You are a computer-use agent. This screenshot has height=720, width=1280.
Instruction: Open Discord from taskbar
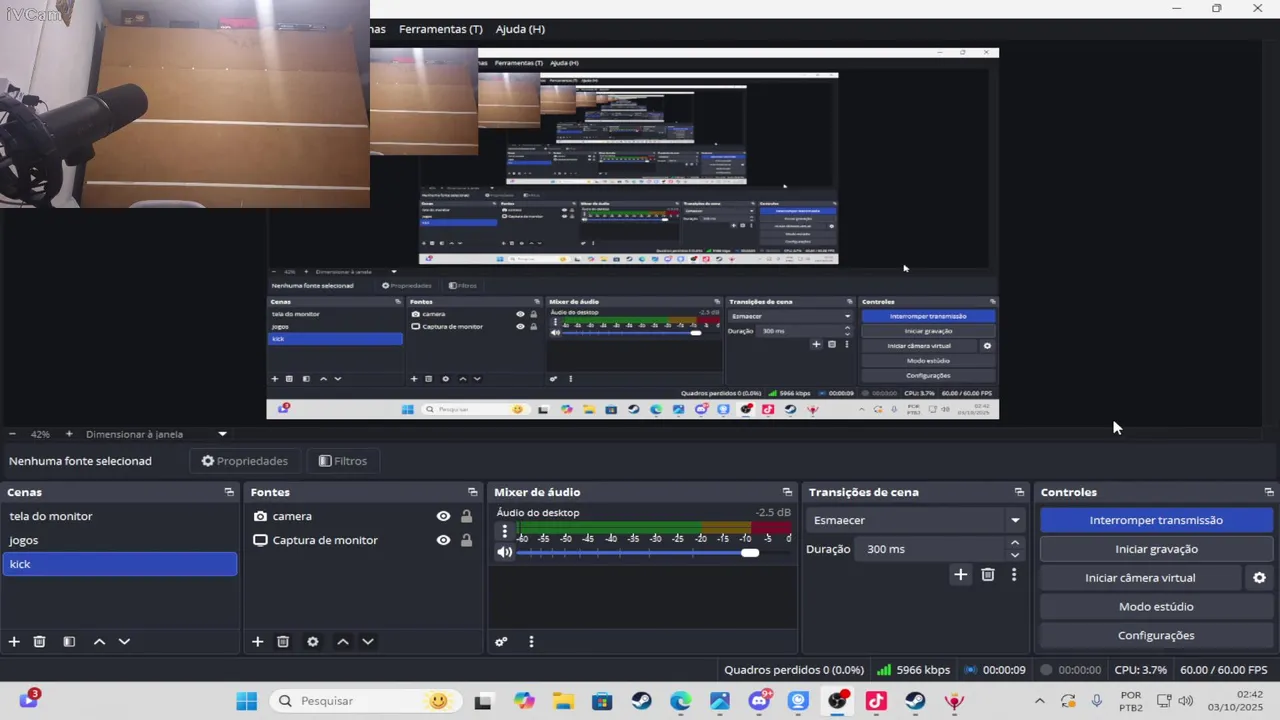click(x=759, y=701)
